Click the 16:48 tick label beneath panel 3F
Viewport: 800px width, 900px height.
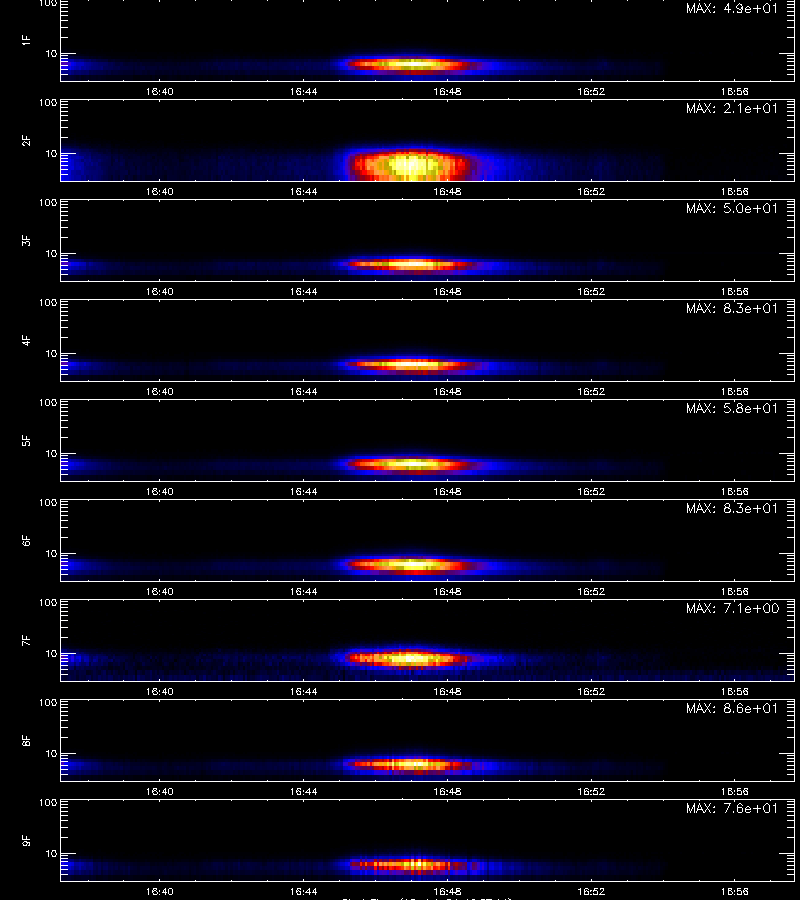point(447,292)
